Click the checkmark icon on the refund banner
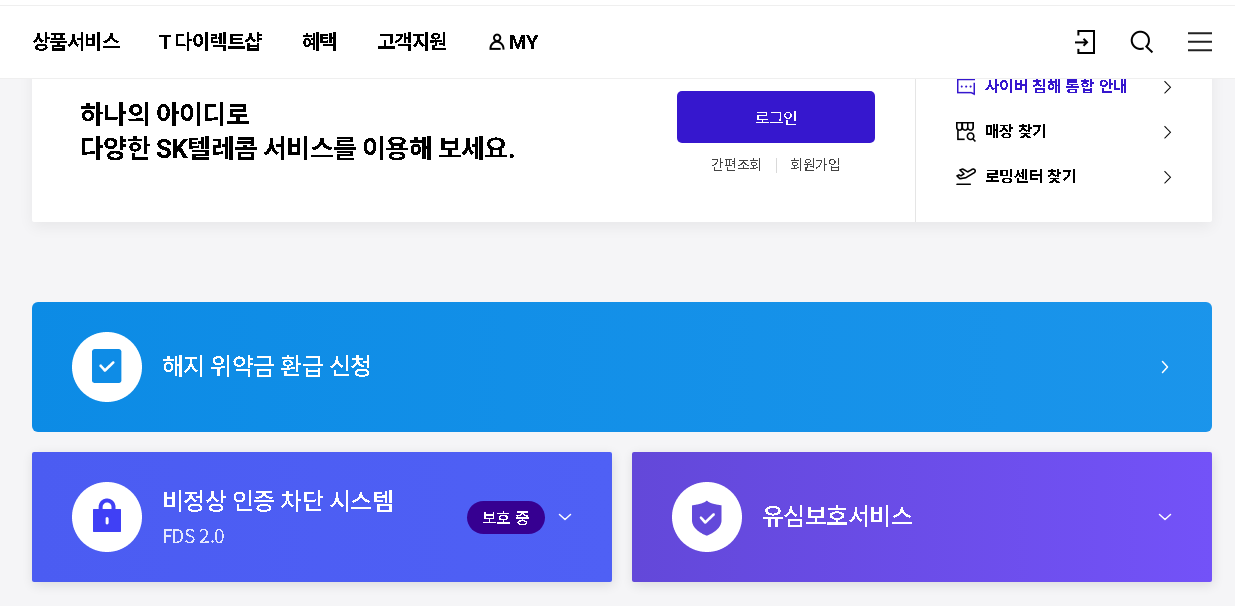 (x=107, y=367)
